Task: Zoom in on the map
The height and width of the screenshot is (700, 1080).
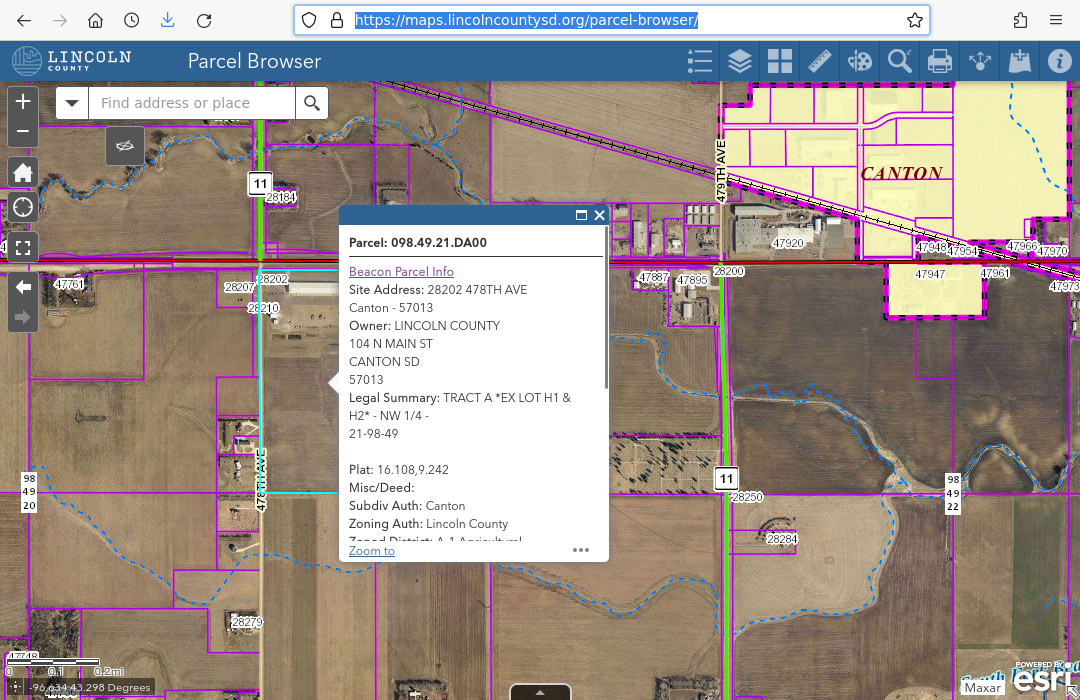Action: click(x=23, y=101)
